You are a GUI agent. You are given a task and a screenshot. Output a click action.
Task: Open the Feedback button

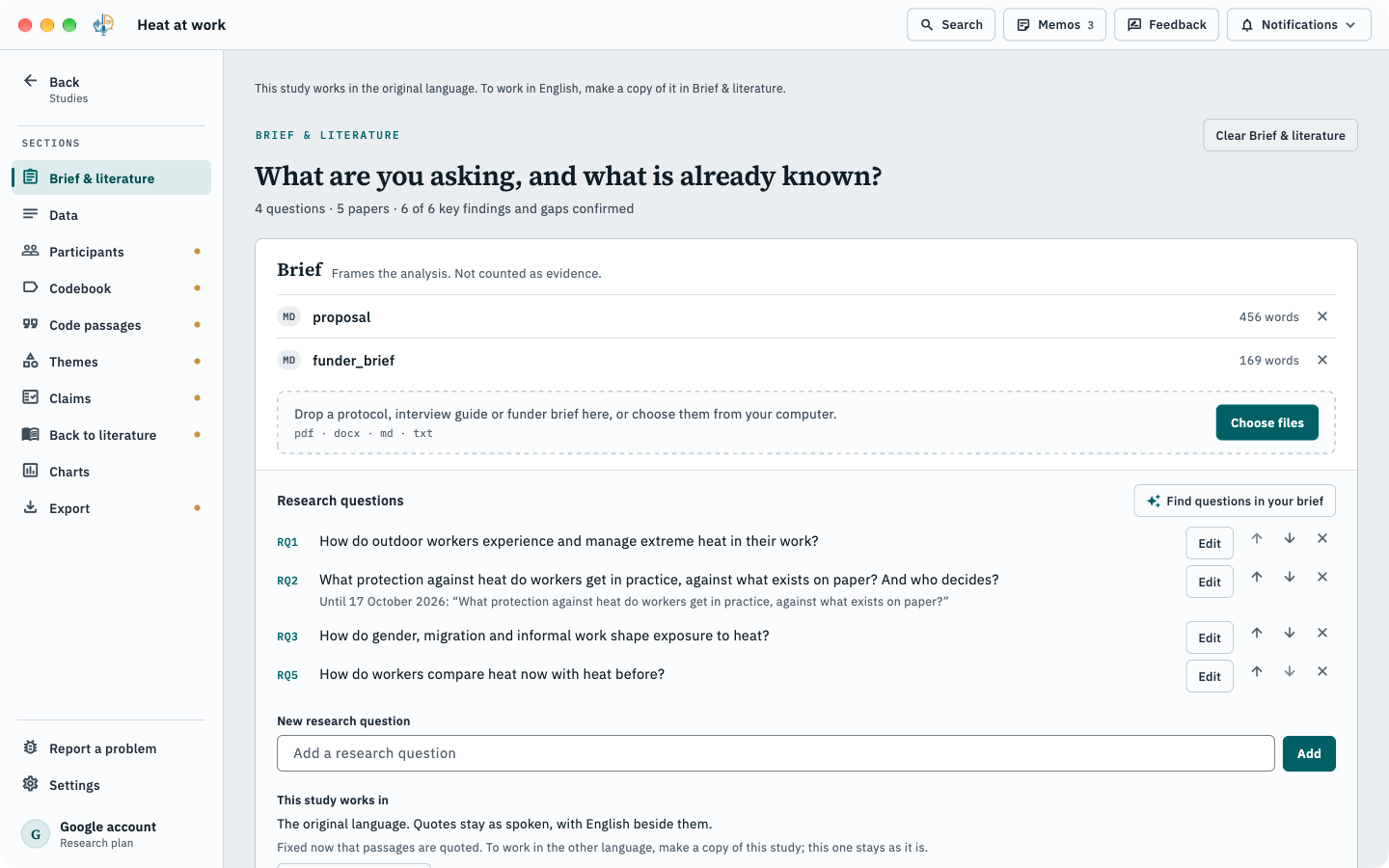point(1166,25)
